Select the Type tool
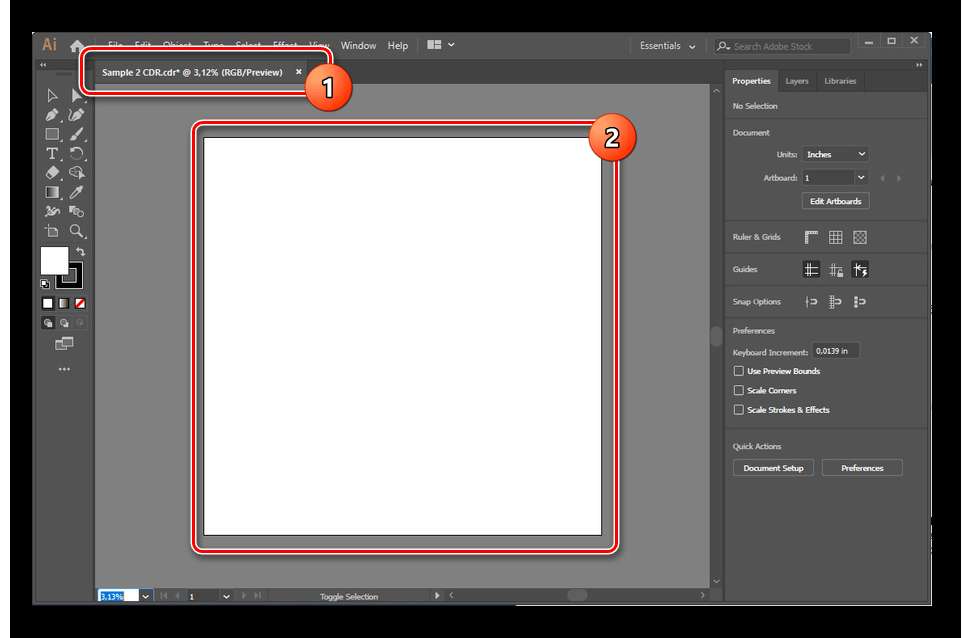The width and height of the screenshot is (964, 638). 52,154
